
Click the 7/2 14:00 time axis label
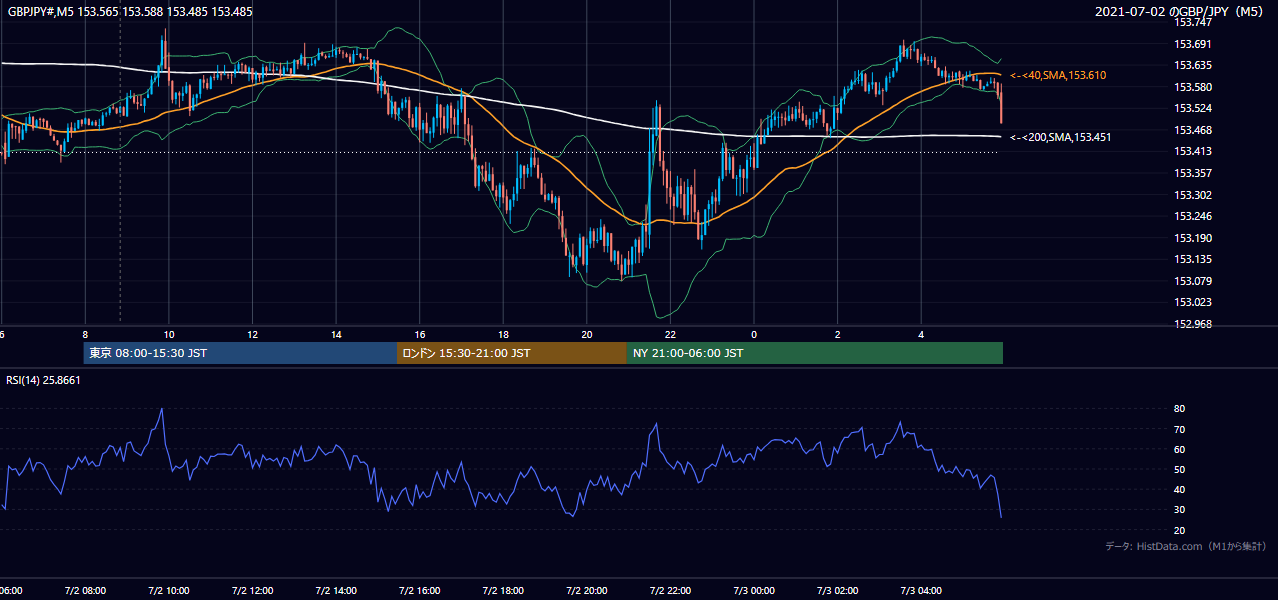click(x=336, y=591)
